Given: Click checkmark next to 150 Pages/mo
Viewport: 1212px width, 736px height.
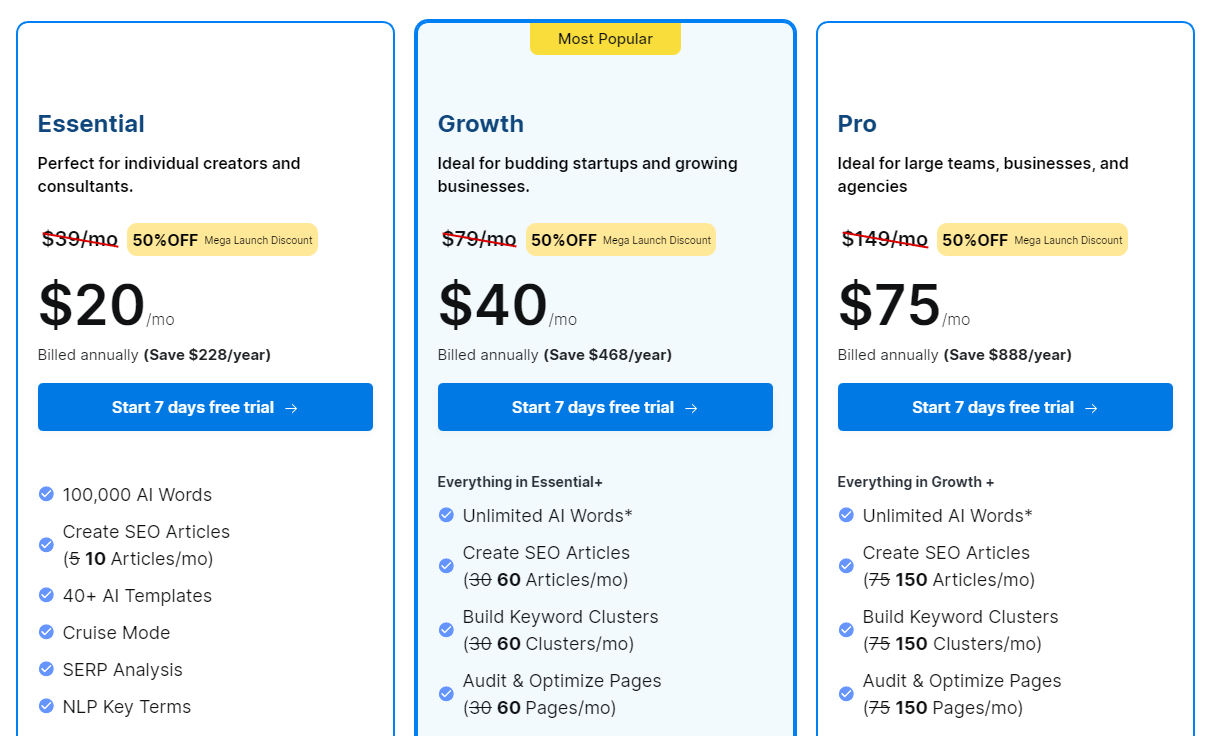Looking at the screenshot, I should (846, 694).
